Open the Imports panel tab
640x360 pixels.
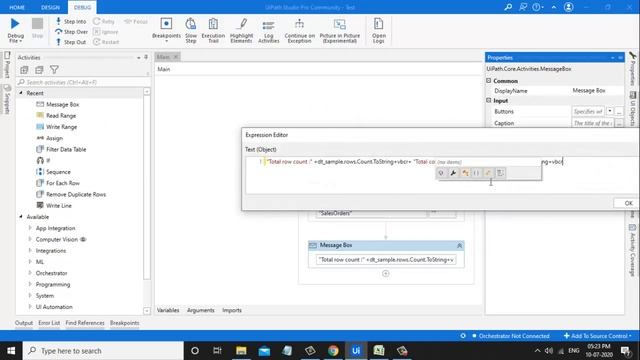pyautogui.click(x=232, y=310)
